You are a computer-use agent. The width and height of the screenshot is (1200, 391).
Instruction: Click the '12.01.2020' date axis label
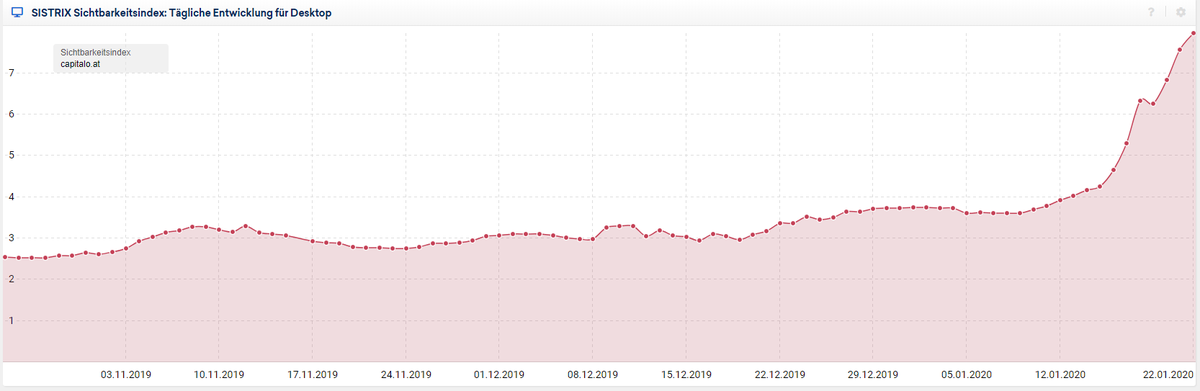click(1060, 375)
